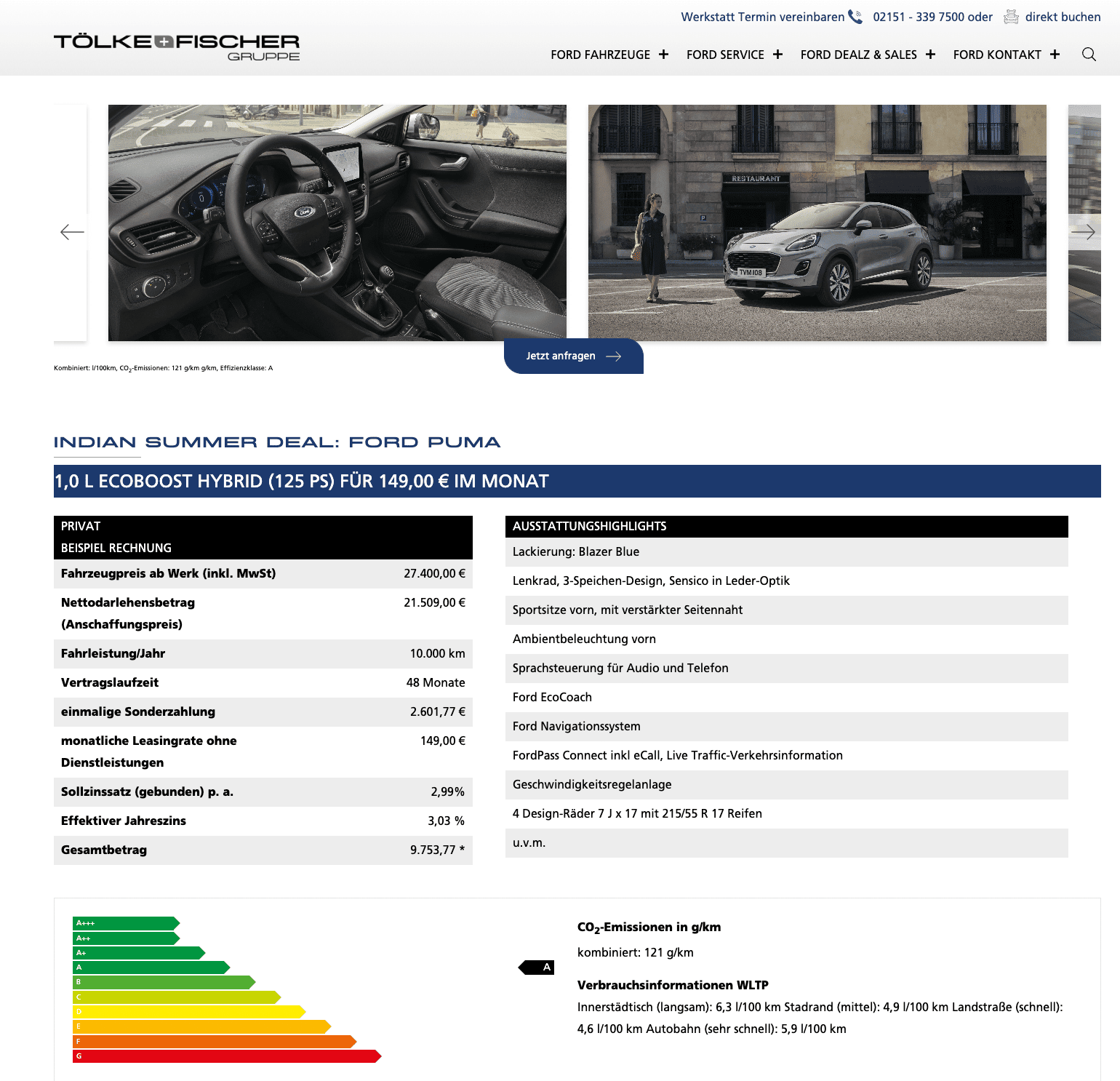Open FORD SERVICE menu
This screenshot has width=1120, height=1081.
coord(725,55)
